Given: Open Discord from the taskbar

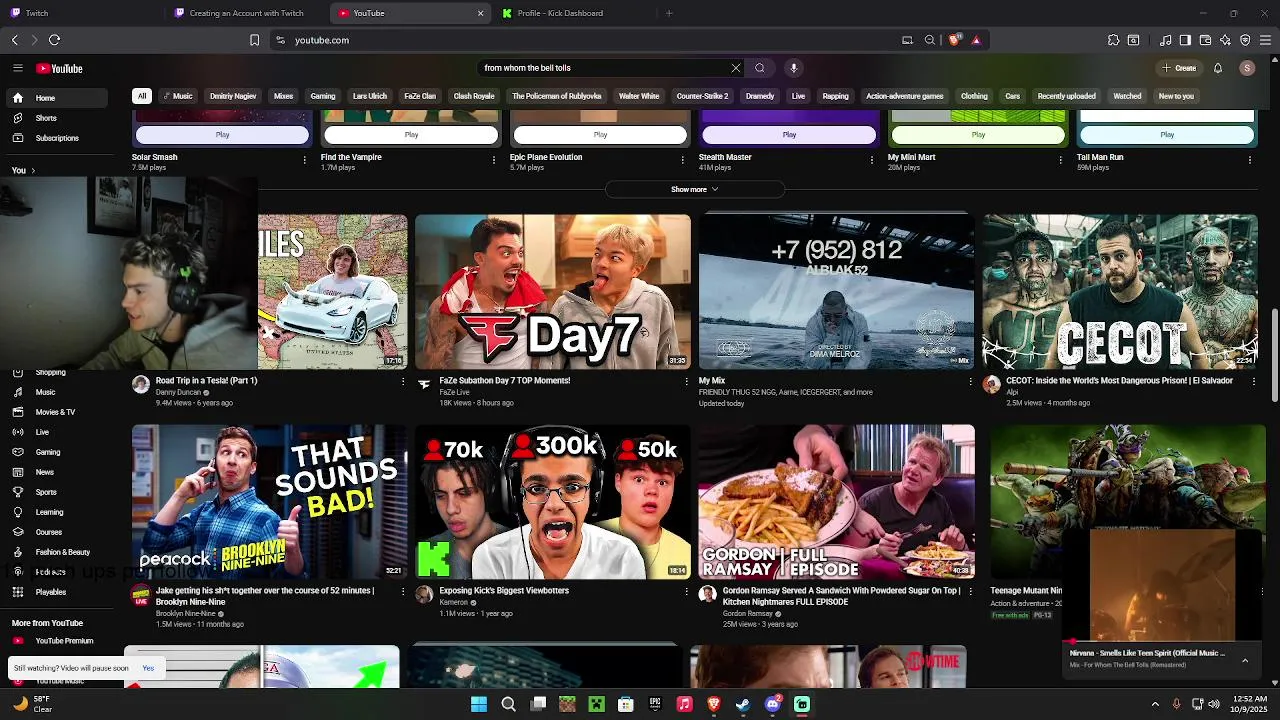Looking at the screenshot, I should coord(772,704).
